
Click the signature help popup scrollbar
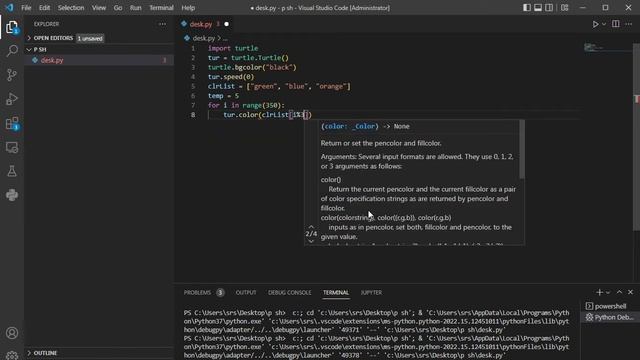(522, 149)
